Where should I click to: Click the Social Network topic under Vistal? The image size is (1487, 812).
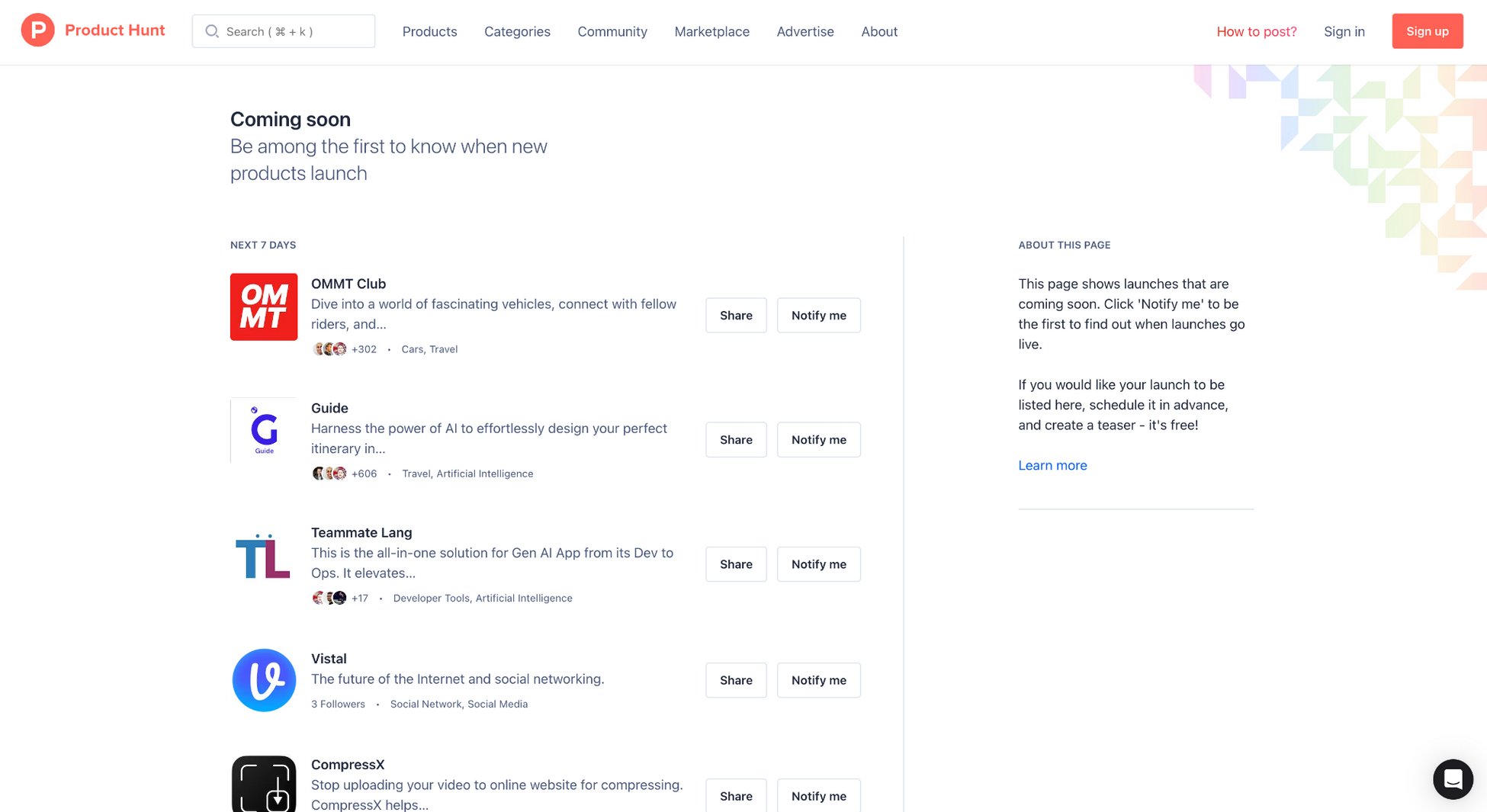click(x=426, y=704)
